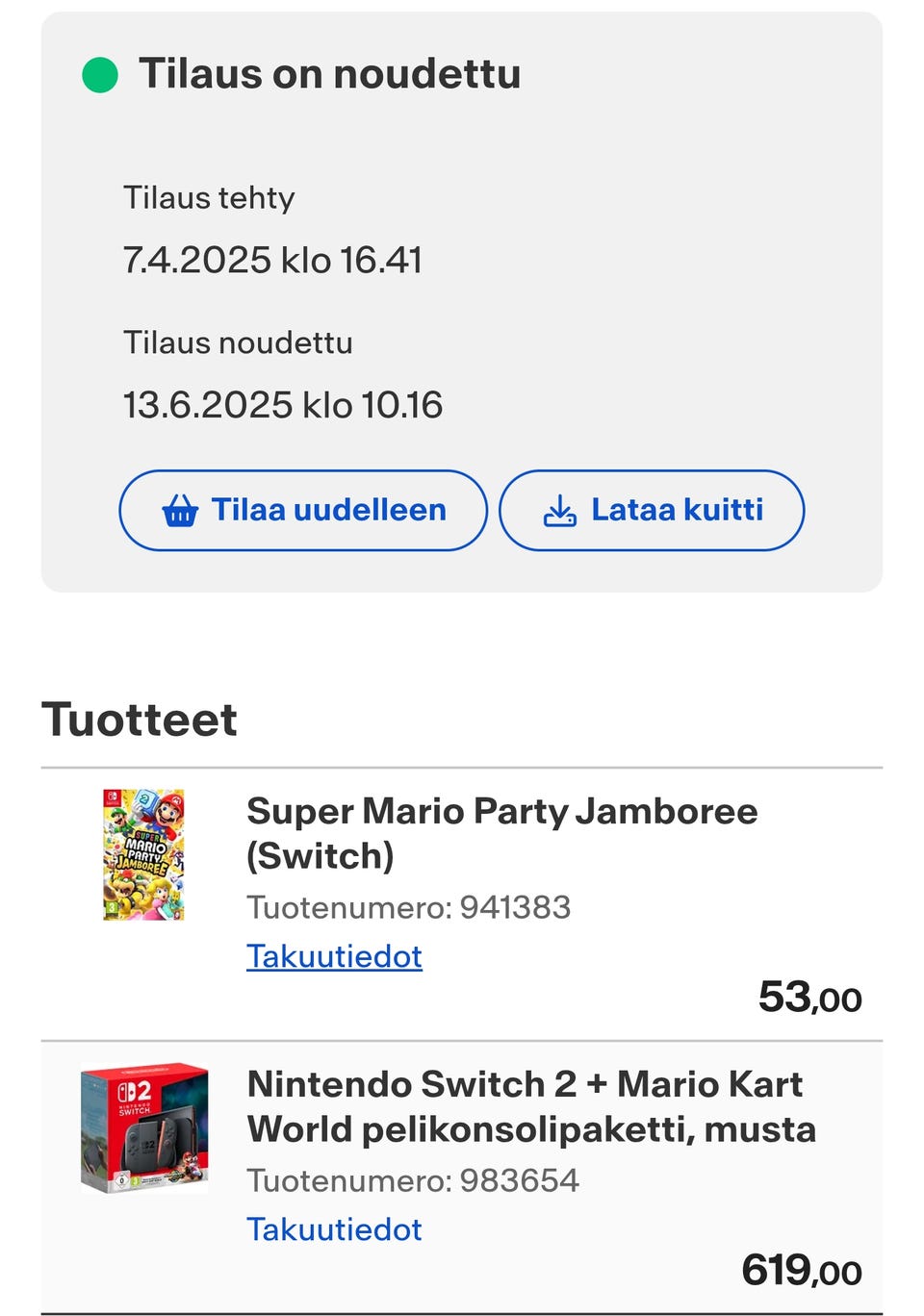This screenshot has height=1316, width=924.
Task: Click the 619,00 price of Switch 2 bundle
Action: [801, 1271]
